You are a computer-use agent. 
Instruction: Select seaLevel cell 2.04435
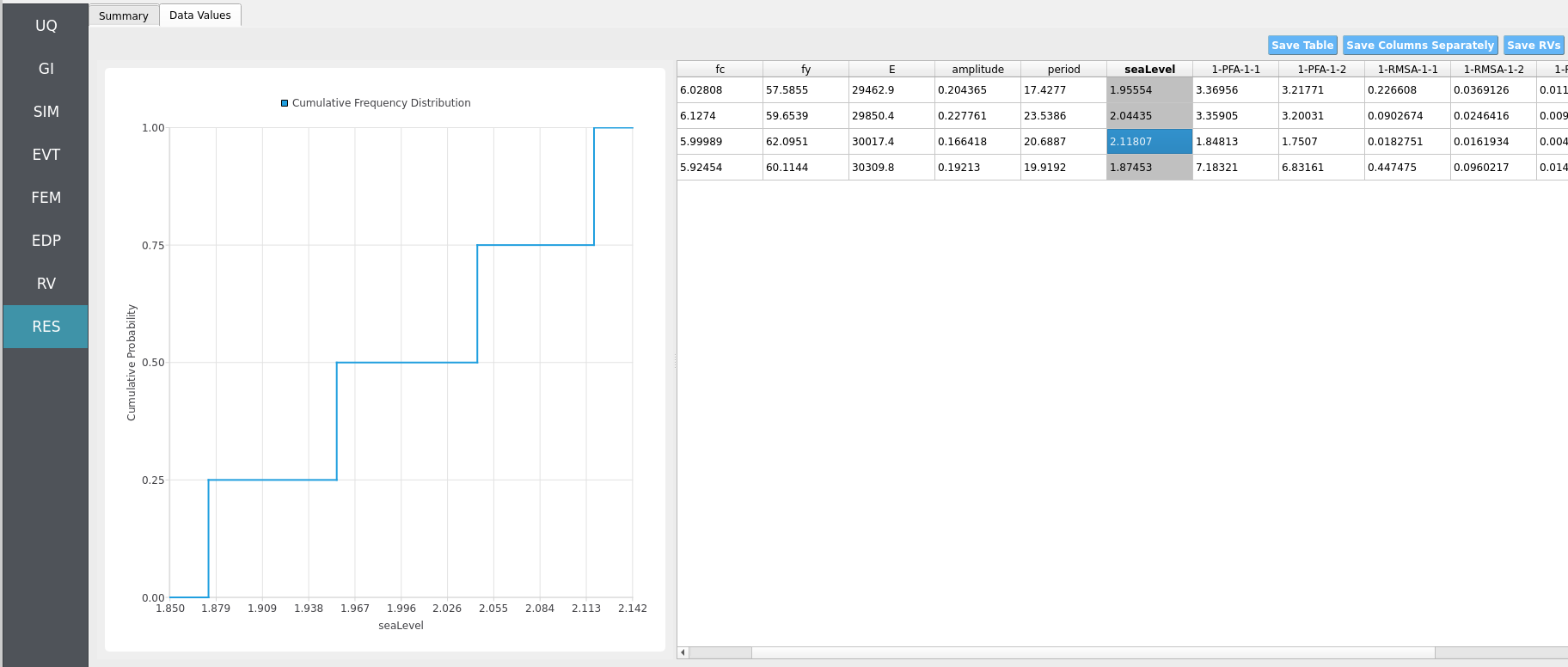point(1149,116)
